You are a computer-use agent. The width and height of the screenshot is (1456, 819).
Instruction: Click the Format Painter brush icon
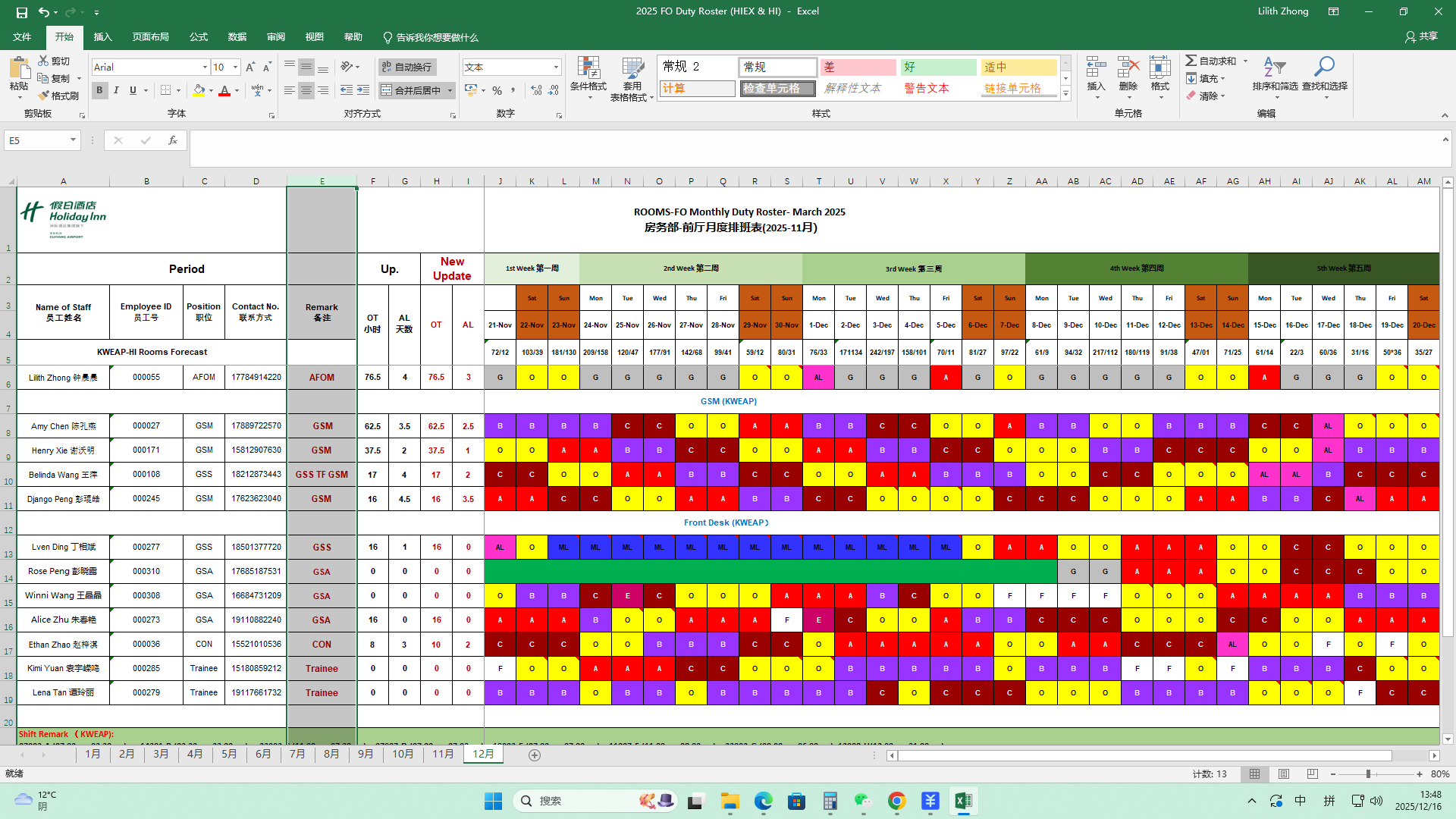[44, 96]
